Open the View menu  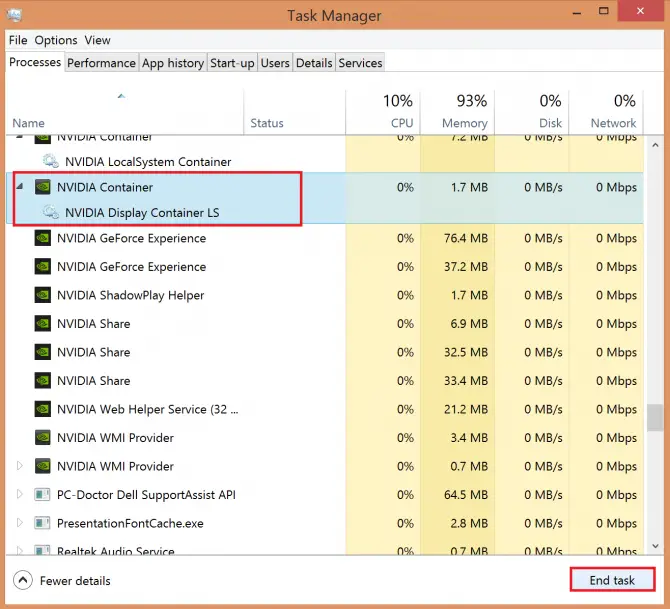[x=97, y=40]
